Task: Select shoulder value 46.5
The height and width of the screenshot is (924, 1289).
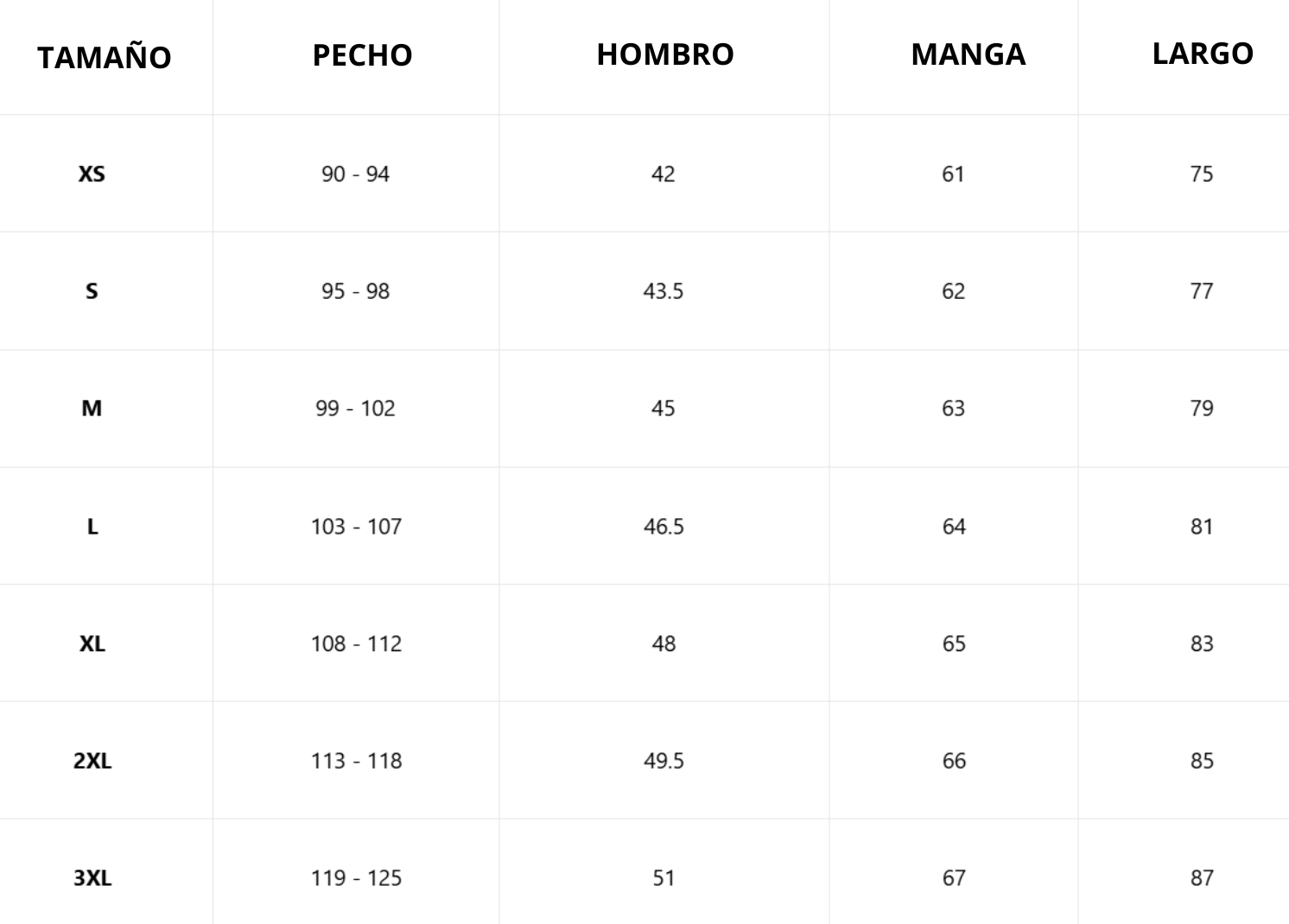Action: tap(664, 526)
